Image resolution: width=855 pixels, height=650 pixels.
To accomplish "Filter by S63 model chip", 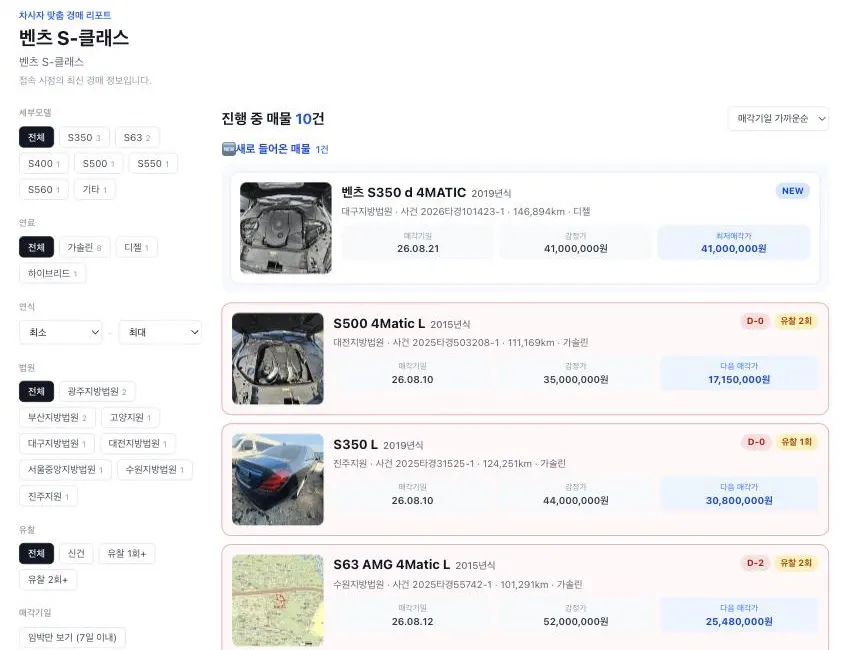I will tap(137, 137).
